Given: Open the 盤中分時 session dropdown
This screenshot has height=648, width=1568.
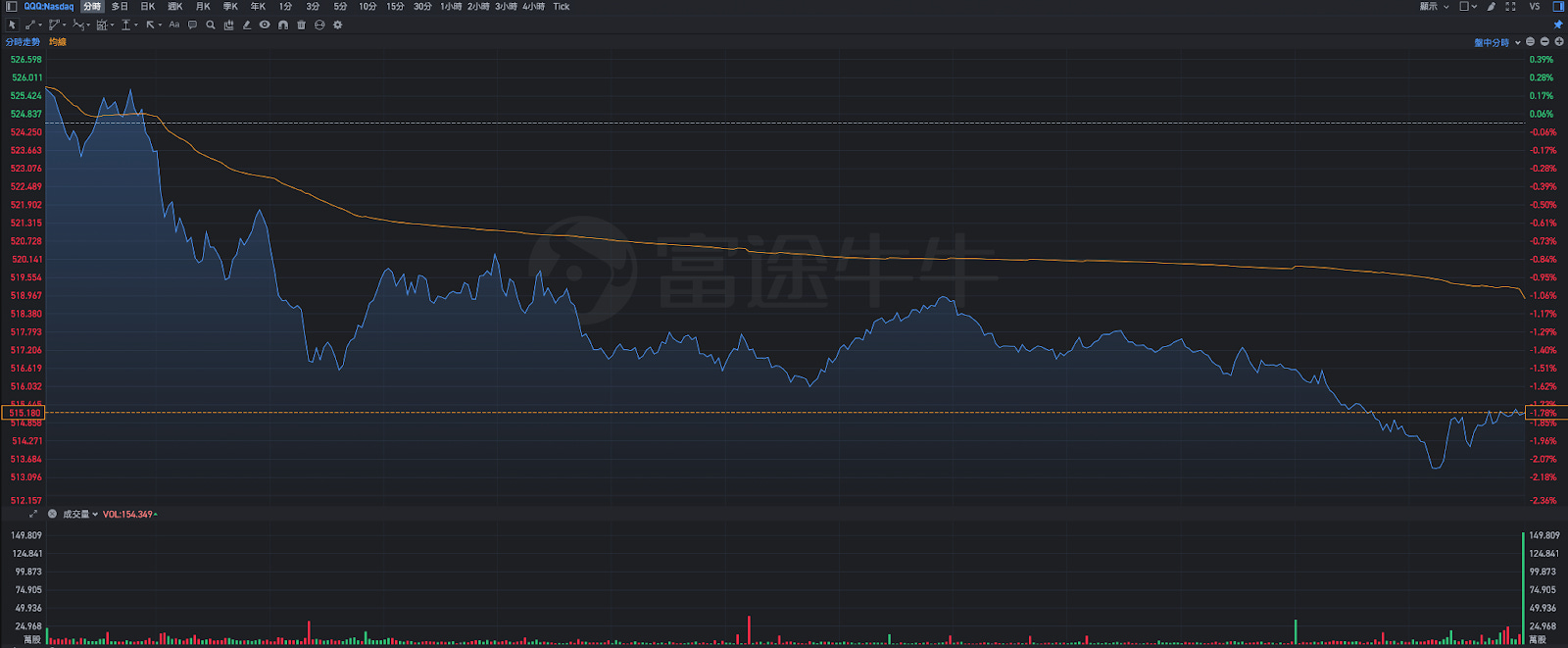Looking at the screenshot, I should pos(1496,42).
